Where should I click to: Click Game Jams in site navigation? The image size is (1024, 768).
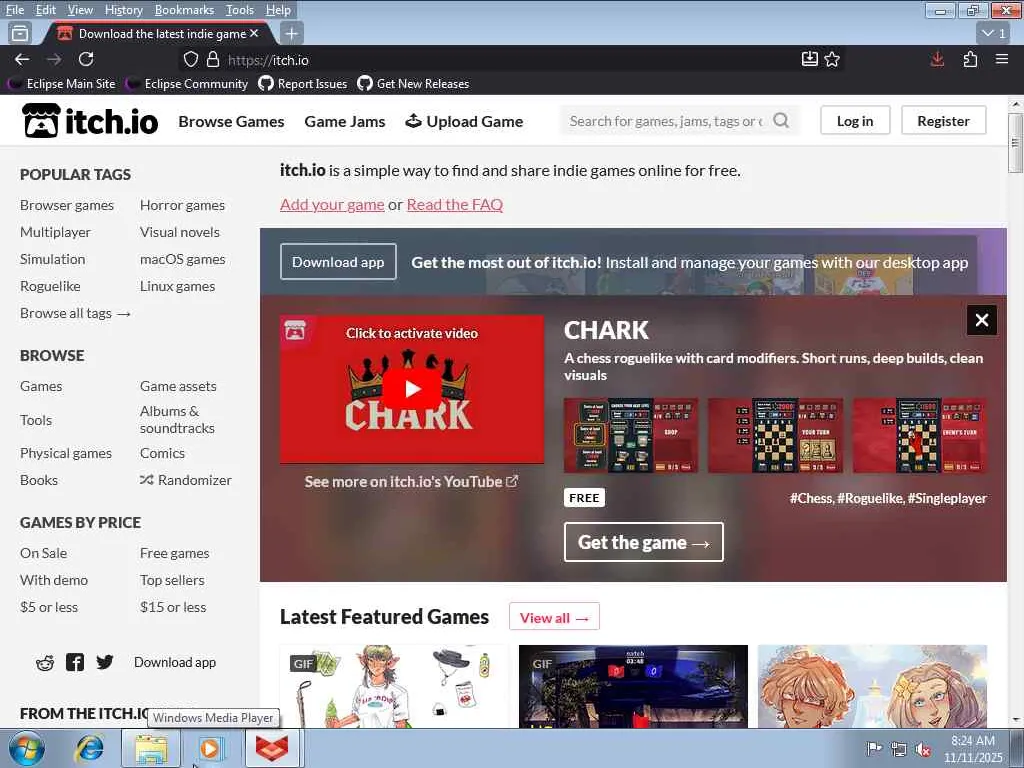pos(345,121)
